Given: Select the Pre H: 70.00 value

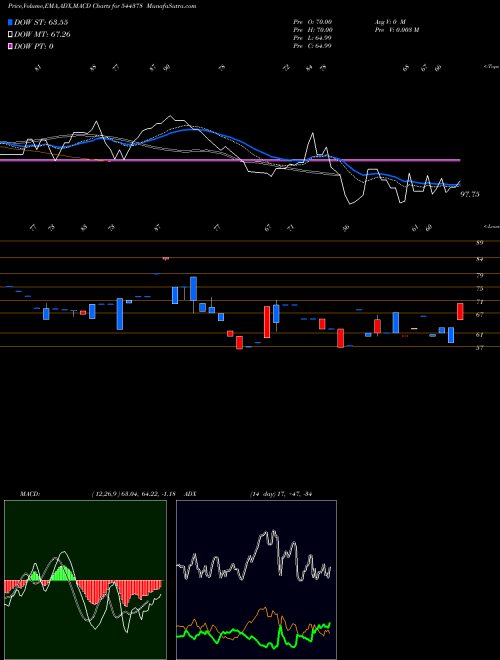Looking at the screenshot, I should [x=313, y=30].
